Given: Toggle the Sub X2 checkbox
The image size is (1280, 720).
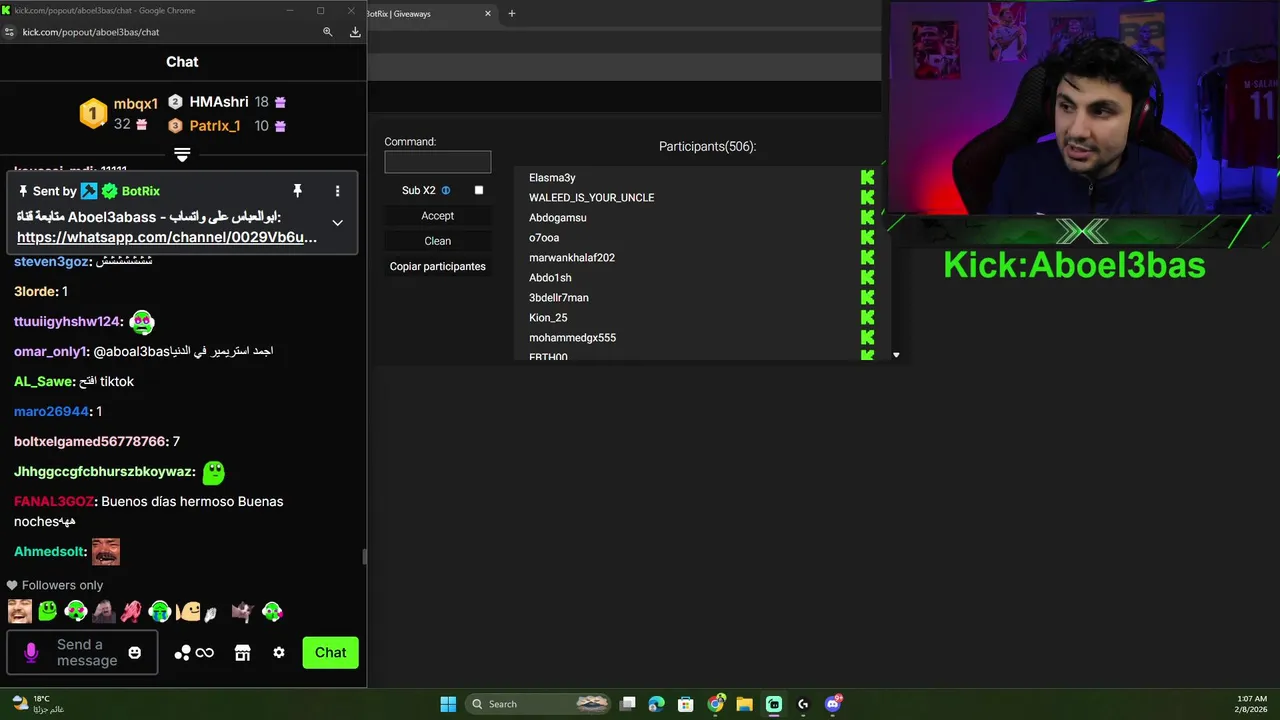Looking at the screenshot, I should click(x=479, y=190).
